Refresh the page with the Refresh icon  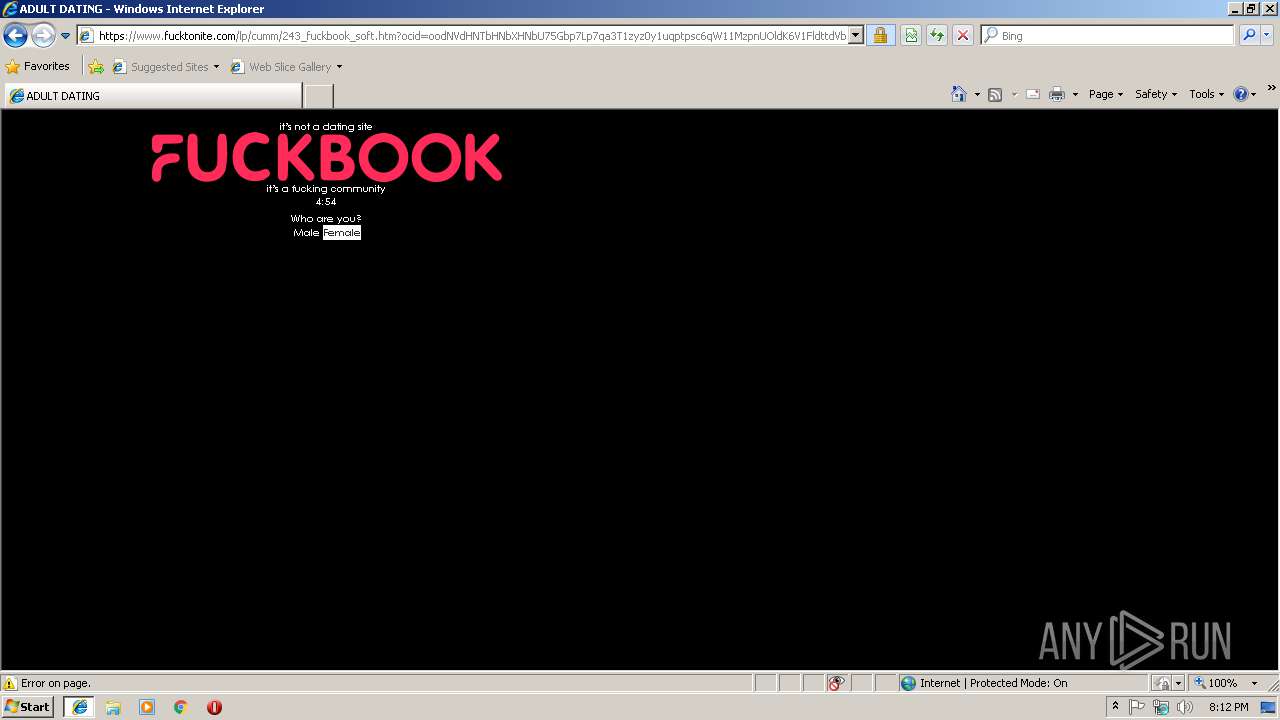(937, 36)
